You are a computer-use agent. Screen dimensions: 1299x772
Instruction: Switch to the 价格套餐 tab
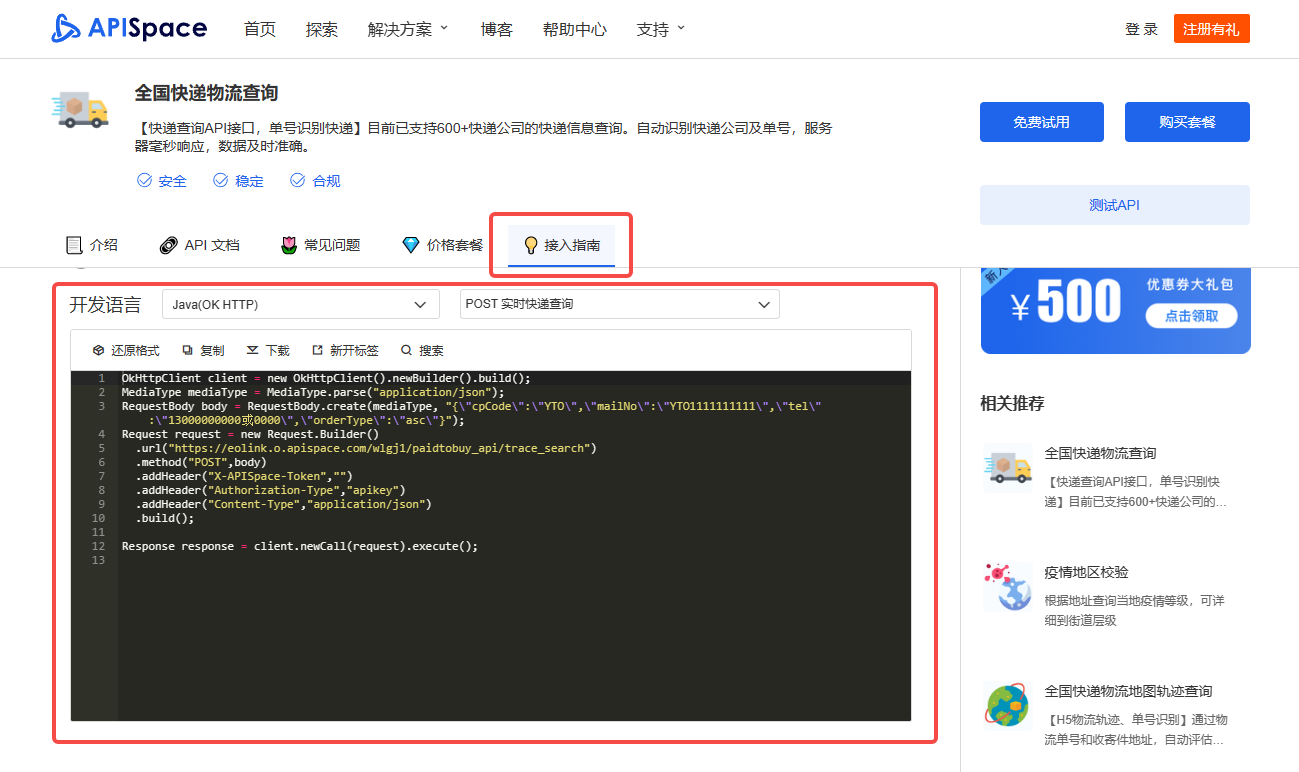443,245
